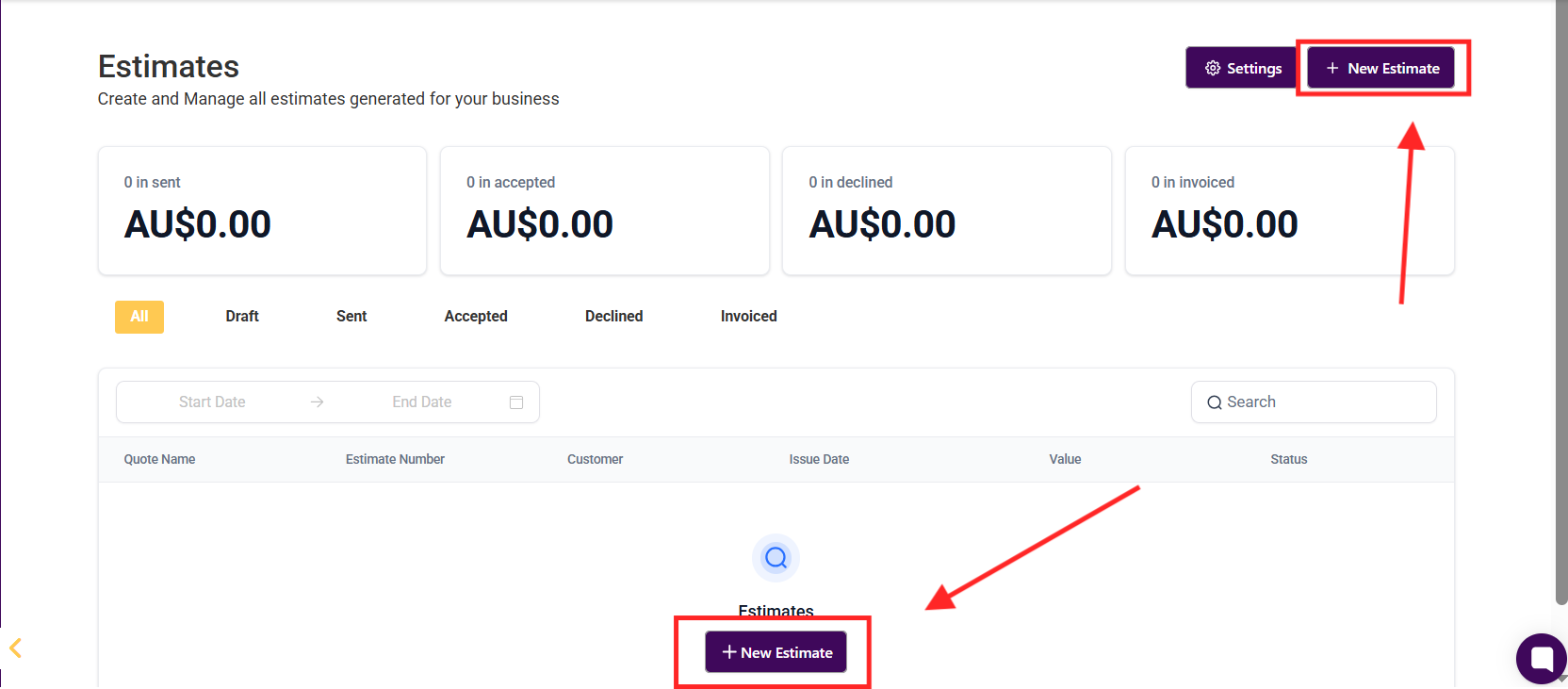The image size is (1568, 689).
Task: Click the page vertical scrollbar
Action: (x=1560, y=302)
